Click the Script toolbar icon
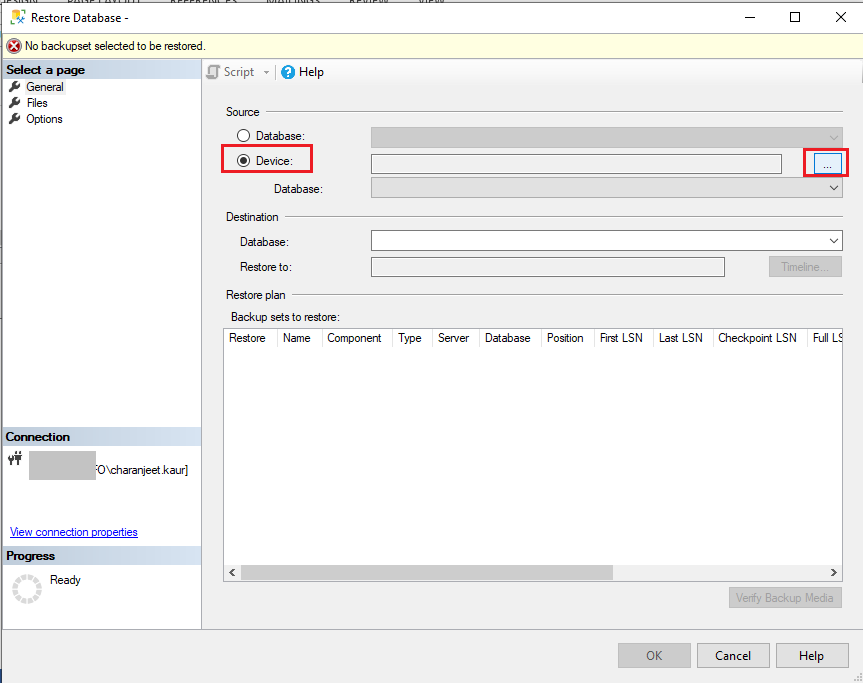The image size is (863, 683). coord(212,71)
